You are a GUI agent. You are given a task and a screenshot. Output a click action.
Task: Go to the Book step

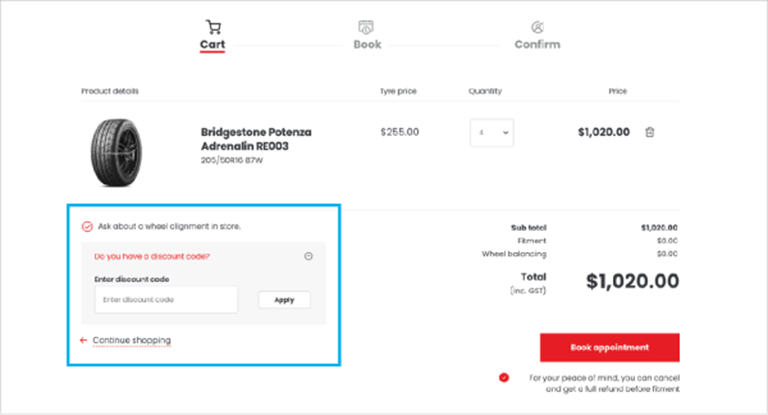367,44
